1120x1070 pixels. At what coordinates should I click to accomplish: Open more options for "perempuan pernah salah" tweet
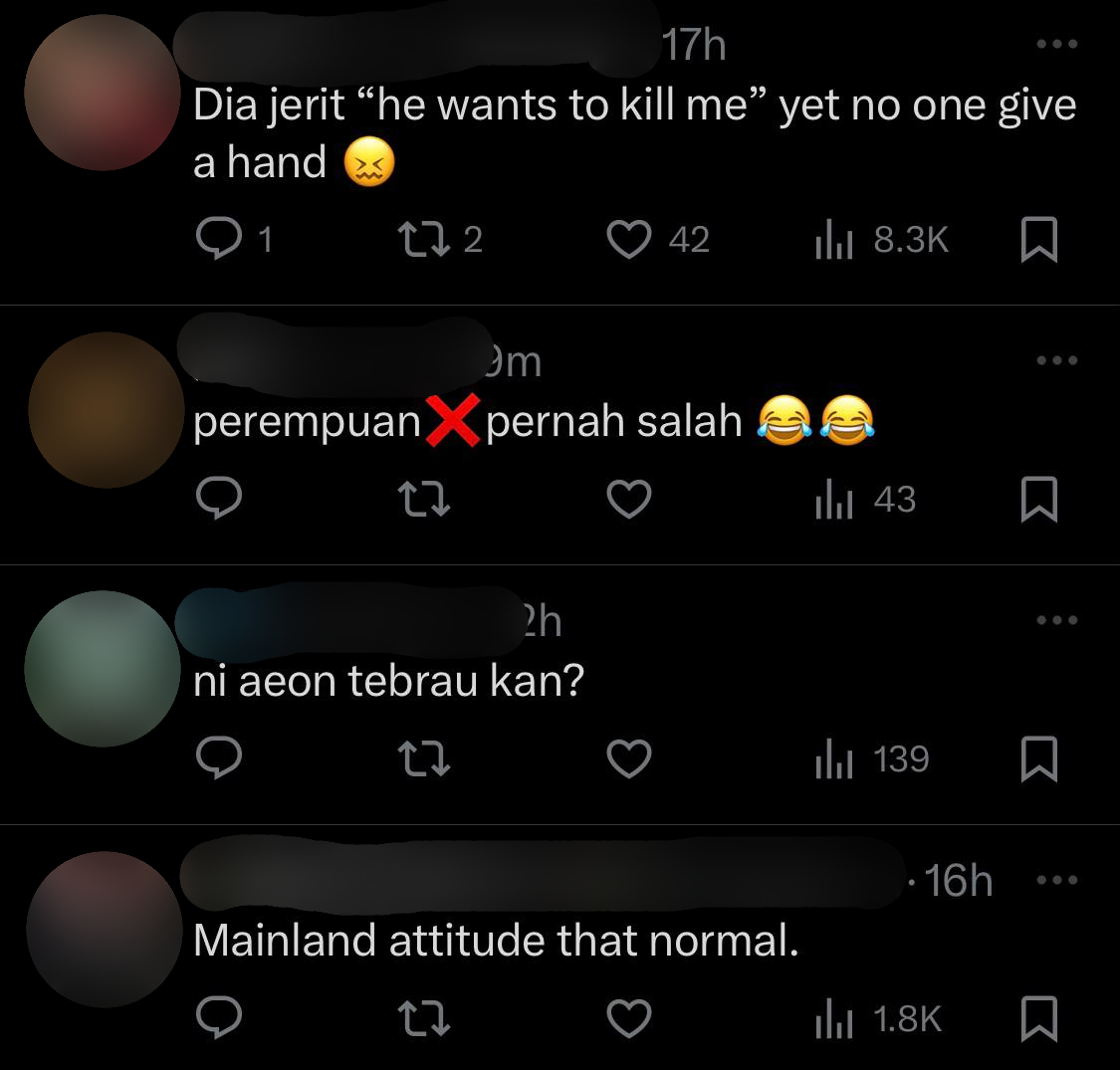(1057, 360)
